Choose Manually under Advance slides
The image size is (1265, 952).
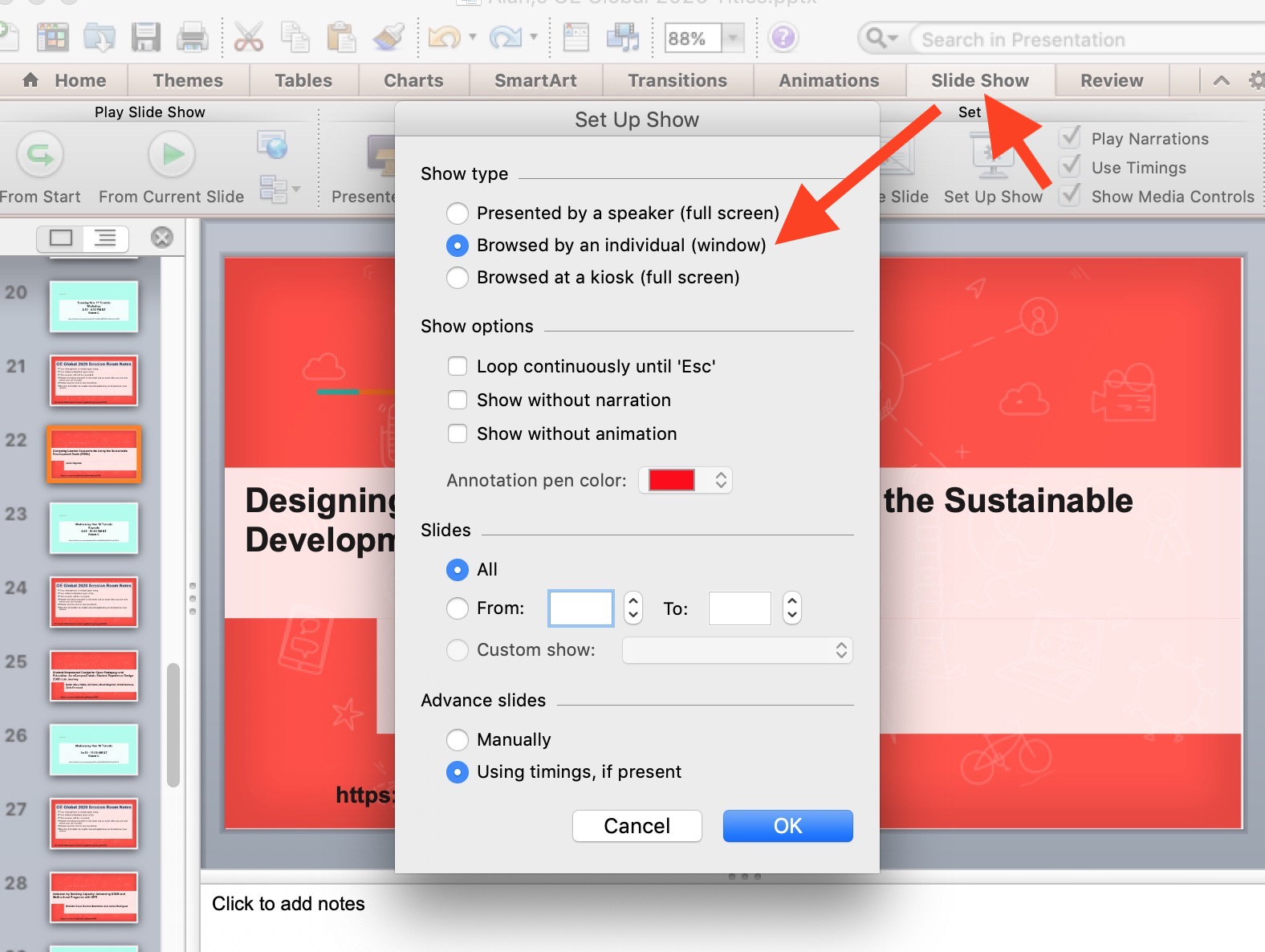coord(458,739)
